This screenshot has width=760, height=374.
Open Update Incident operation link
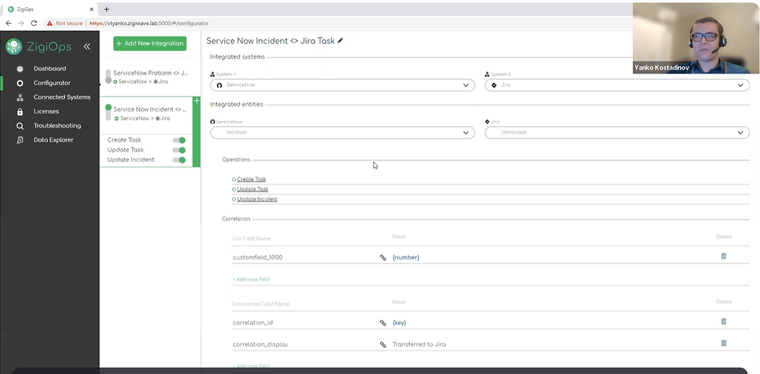[x=257, y=200]
